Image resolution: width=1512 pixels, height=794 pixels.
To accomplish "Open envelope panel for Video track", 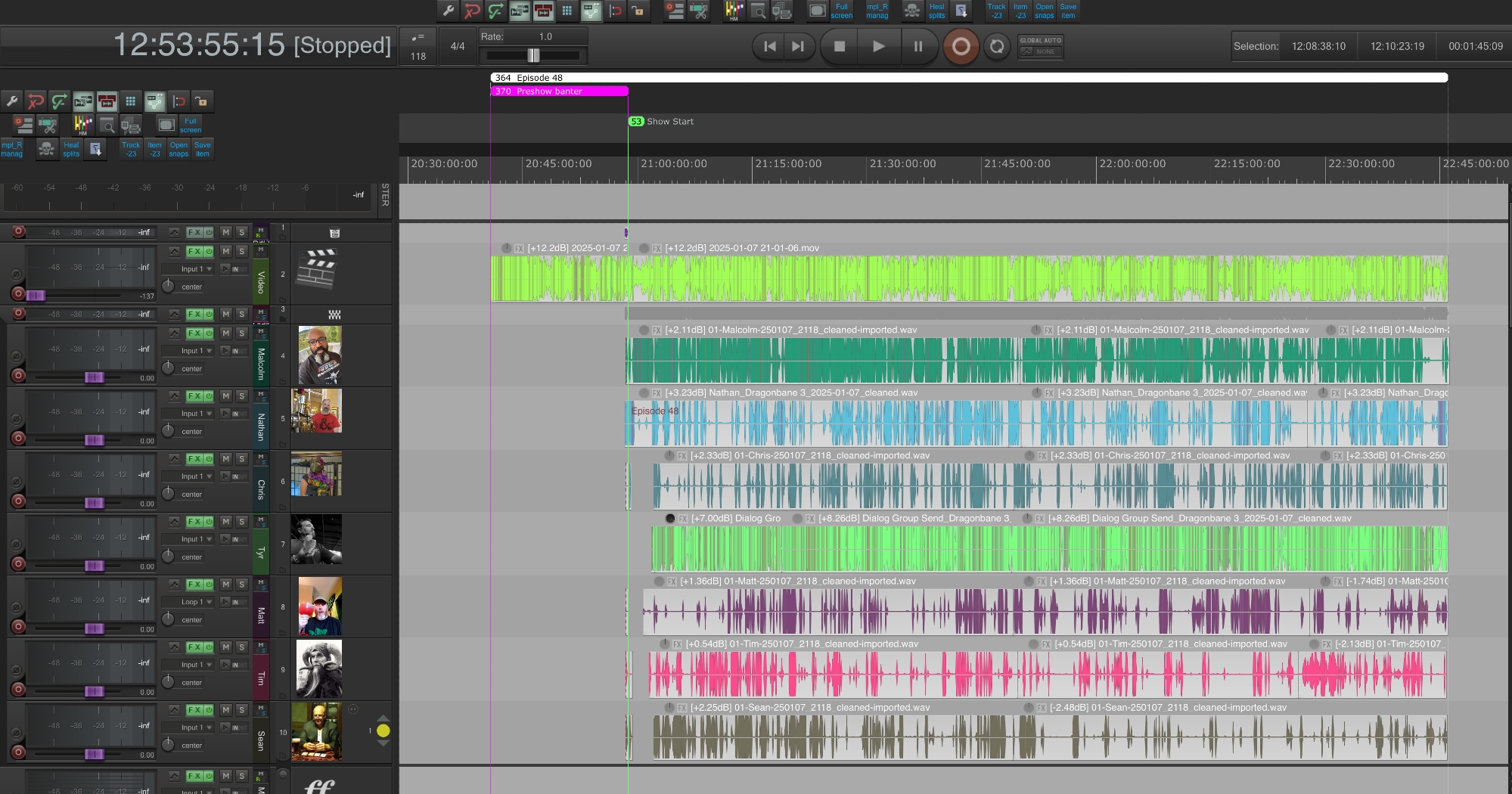I will point(174,252).
